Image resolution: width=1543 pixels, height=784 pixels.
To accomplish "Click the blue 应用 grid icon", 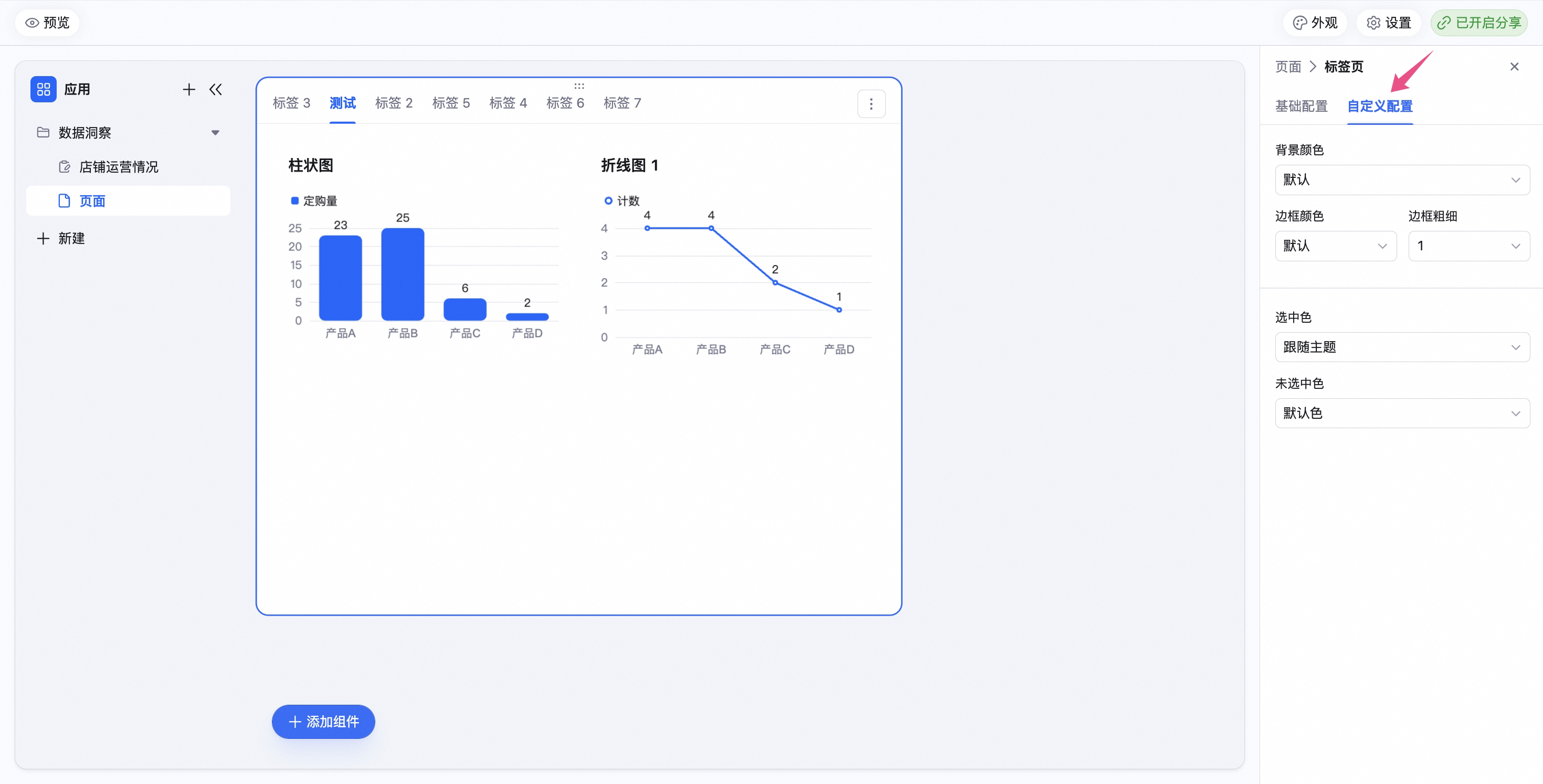I will [x=43, y=89].
